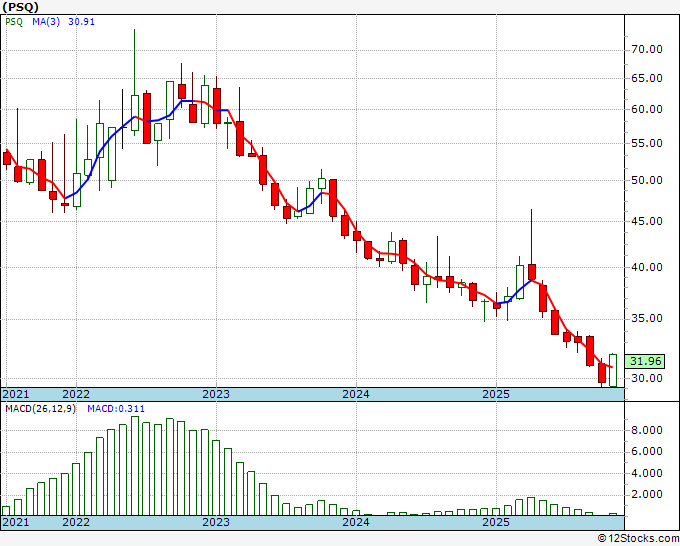The image size is (680, 546).
Task: Select the PSQ legend label
Action: click(14, 21)
